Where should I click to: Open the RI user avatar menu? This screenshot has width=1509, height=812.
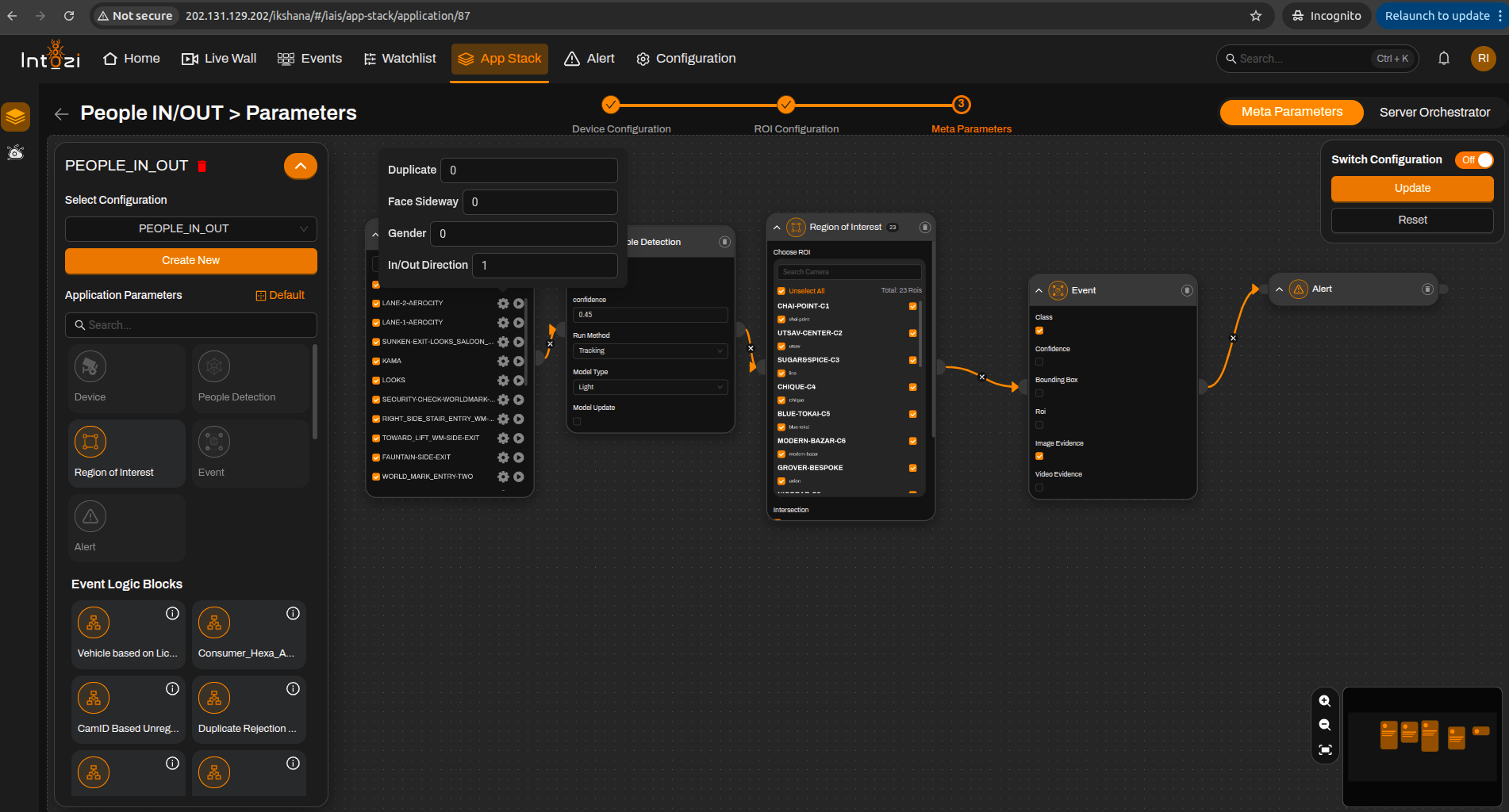tap(1483, 59)
